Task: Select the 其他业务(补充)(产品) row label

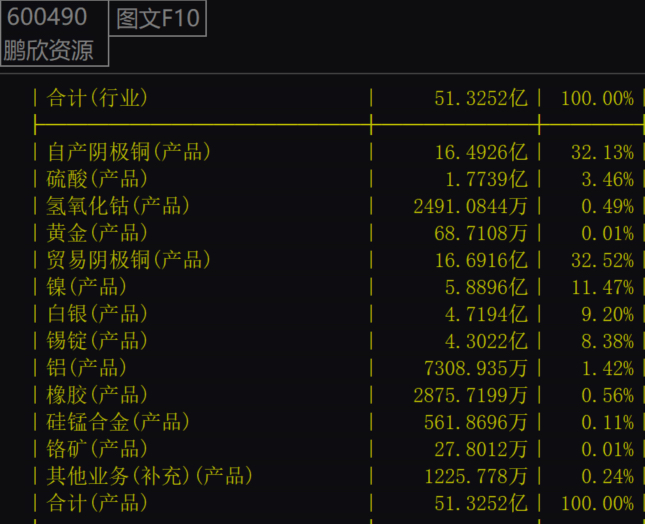Action: (149, 476)
